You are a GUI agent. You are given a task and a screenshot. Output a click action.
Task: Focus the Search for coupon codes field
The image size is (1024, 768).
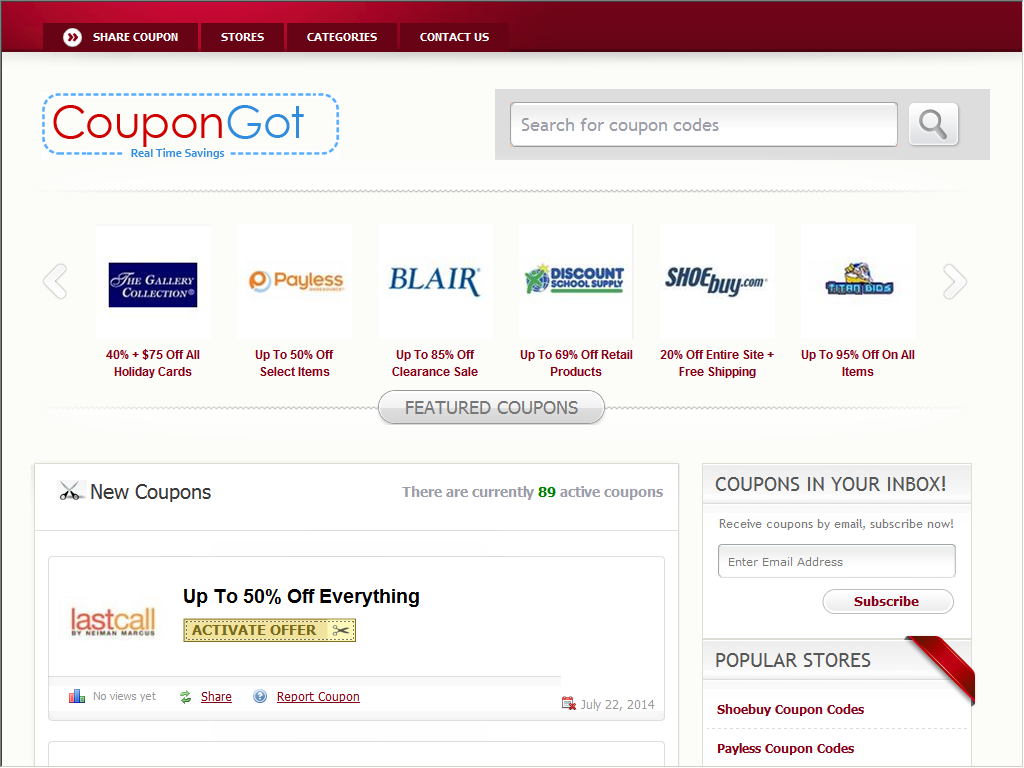703,125
